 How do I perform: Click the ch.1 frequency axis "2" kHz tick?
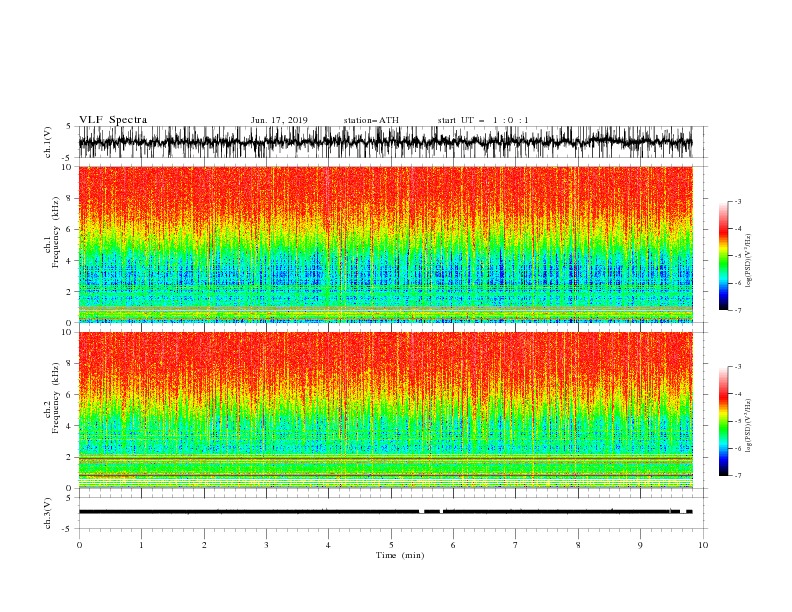69,292
